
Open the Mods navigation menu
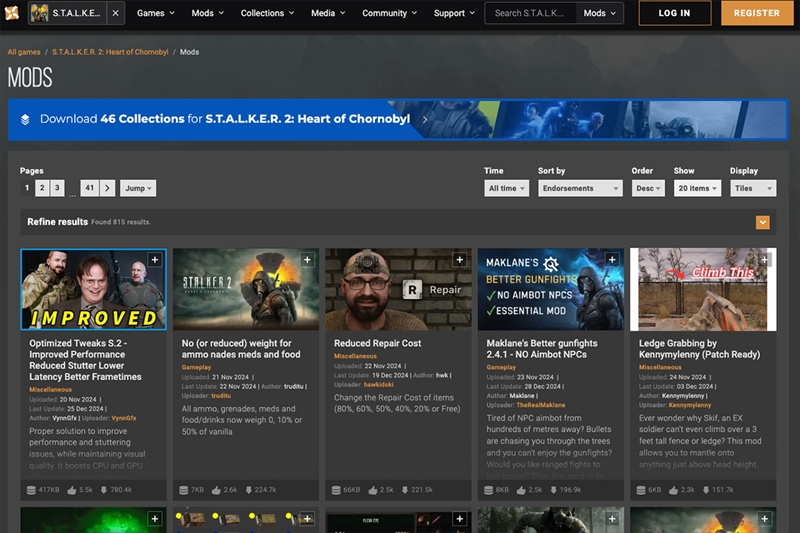(x=208, y=13)
